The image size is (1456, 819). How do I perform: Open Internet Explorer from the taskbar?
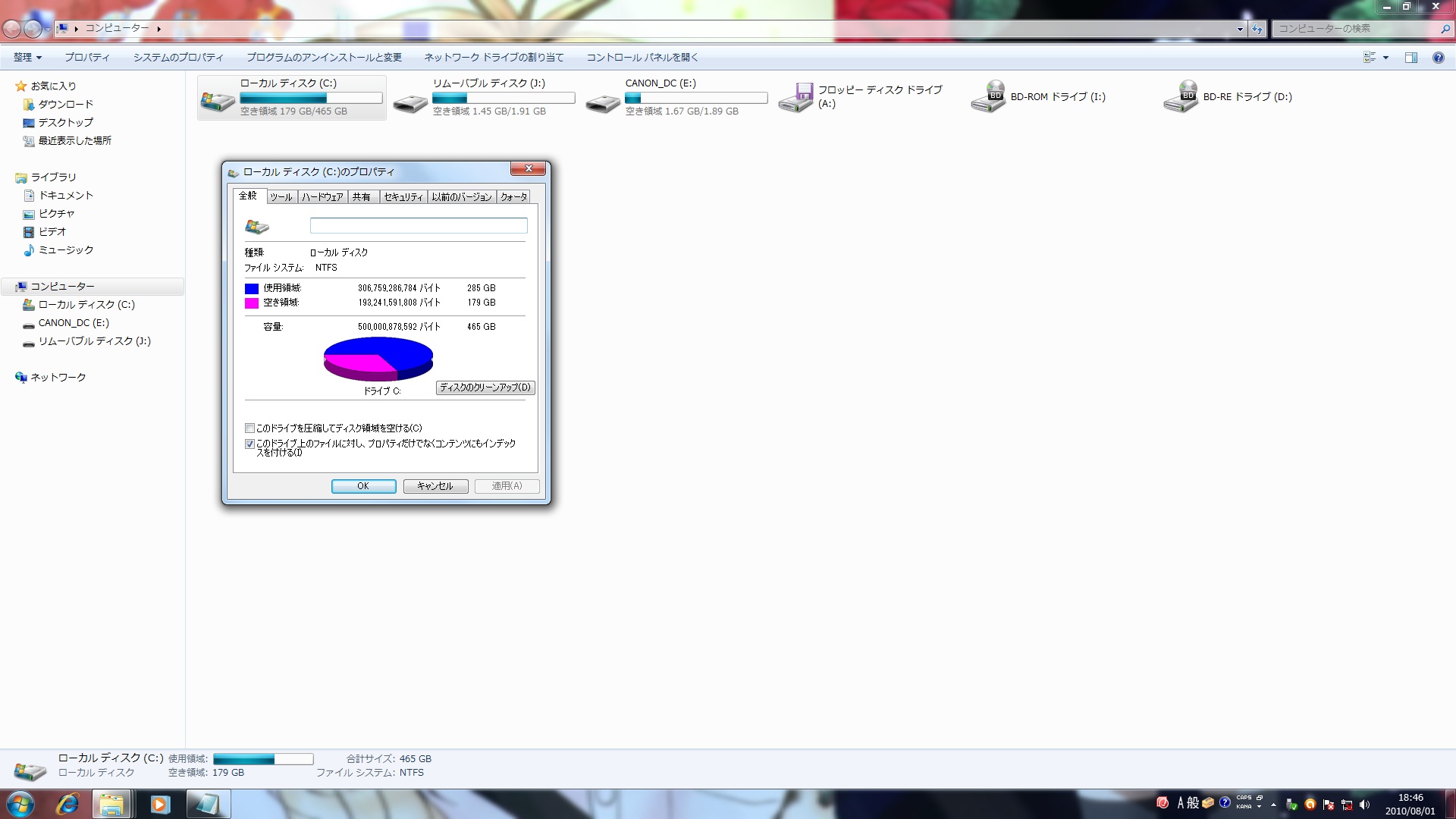coord(67,804)
